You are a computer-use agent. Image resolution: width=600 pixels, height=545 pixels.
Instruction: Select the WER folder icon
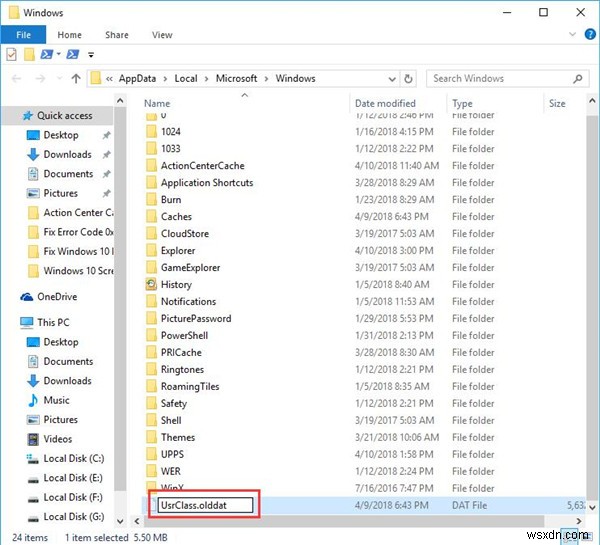pyautogui.click(x=152, y=472)
